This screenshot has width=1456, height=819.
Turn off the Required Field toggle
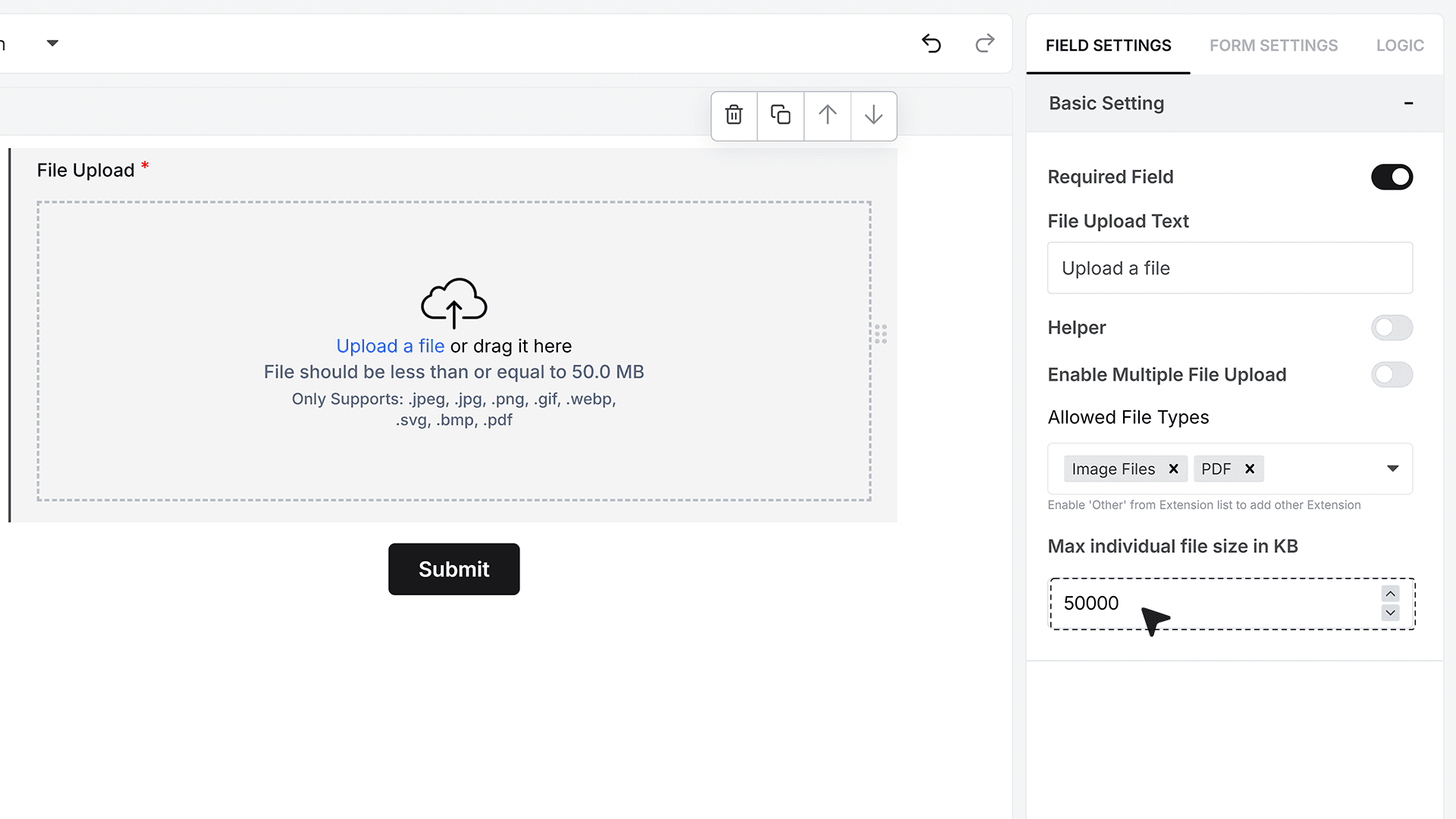(x=1392, y=177)
